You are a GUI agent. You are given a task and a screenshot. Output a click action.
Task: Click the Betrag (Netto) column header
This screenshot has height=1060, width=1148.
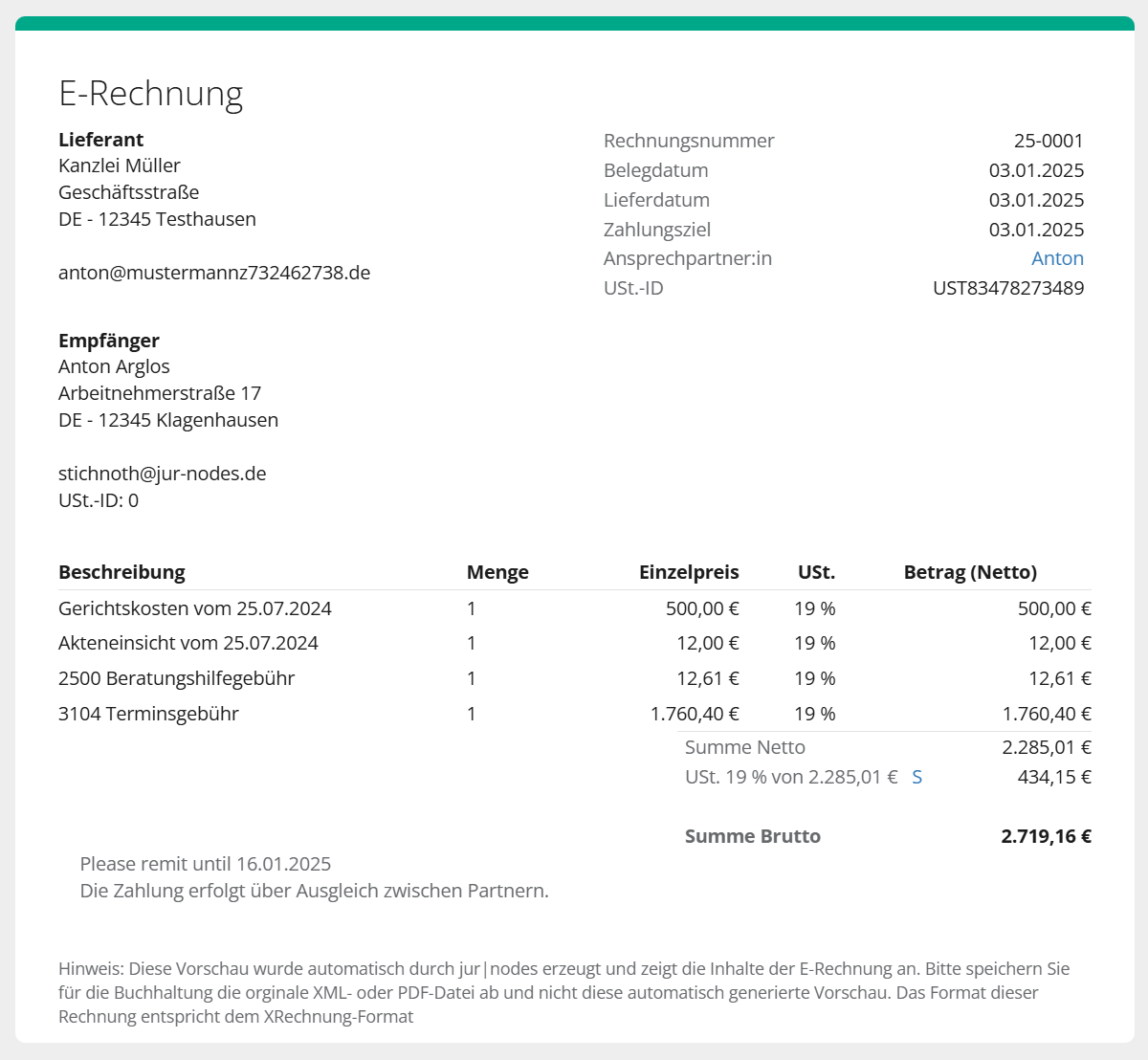[970, 572]
